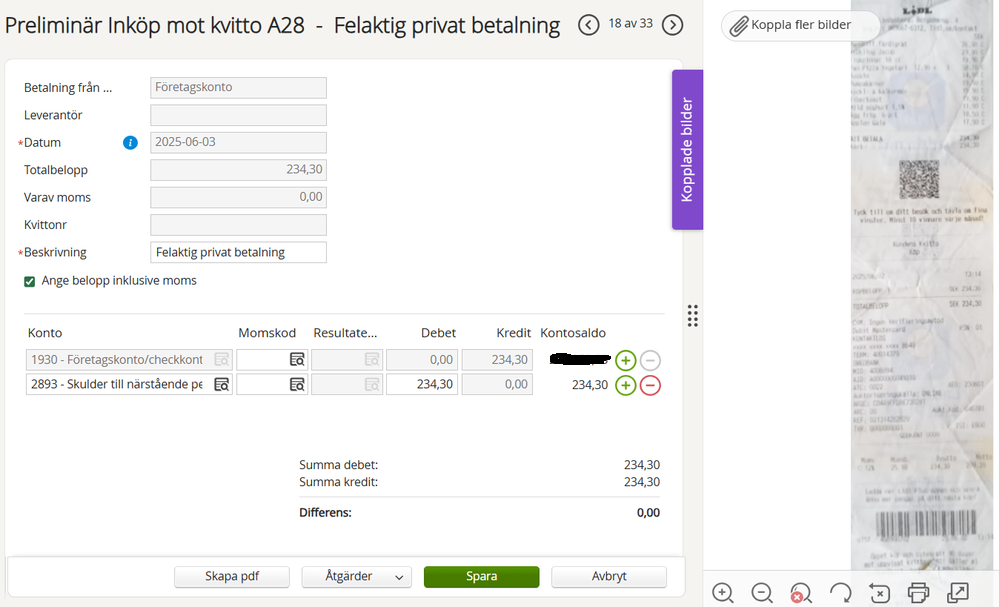Click Kredit field of 2893 row
This screenshot has height=607, width=999.
pyautogui.click(x=497, y=385)
